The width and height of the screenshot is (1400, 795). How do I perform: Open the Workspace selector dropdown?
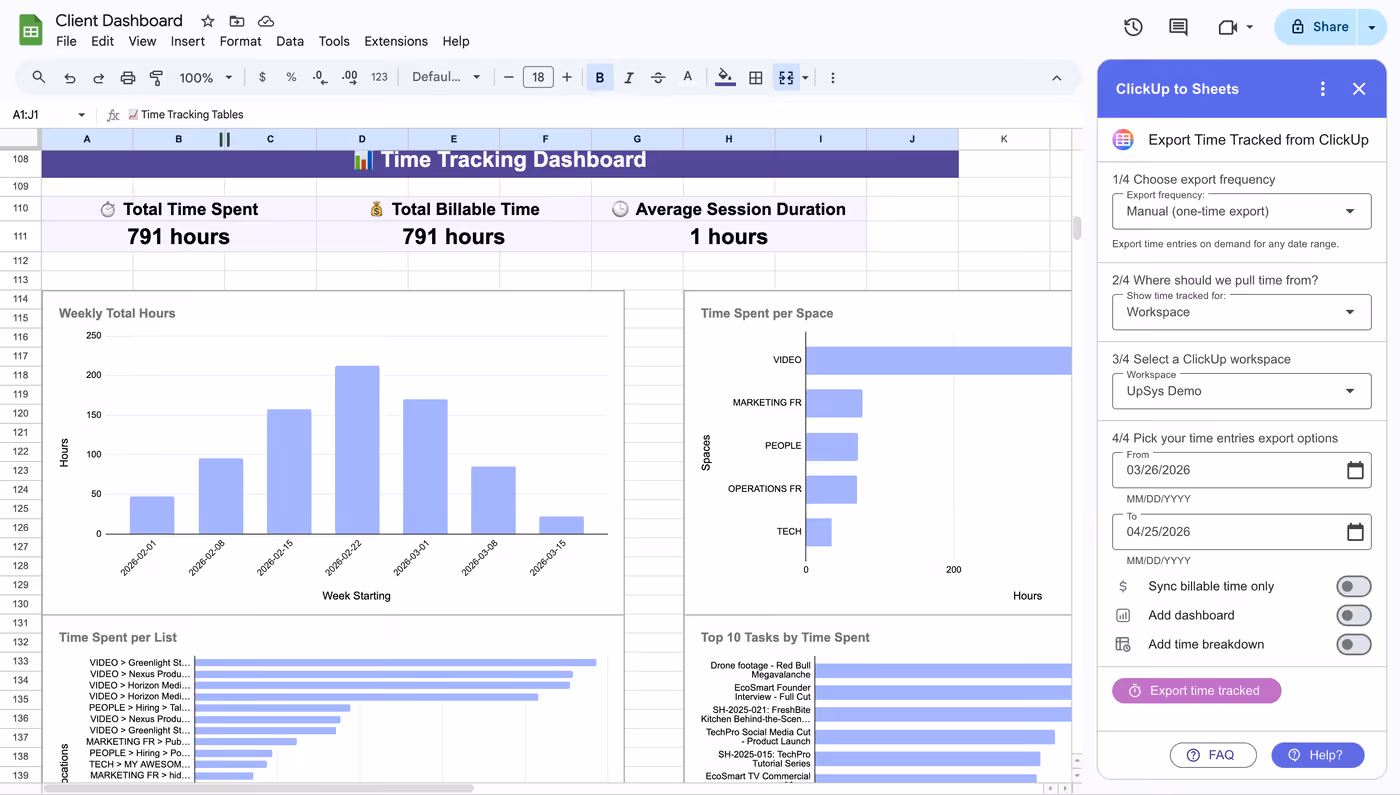(x=1241, y=391)
